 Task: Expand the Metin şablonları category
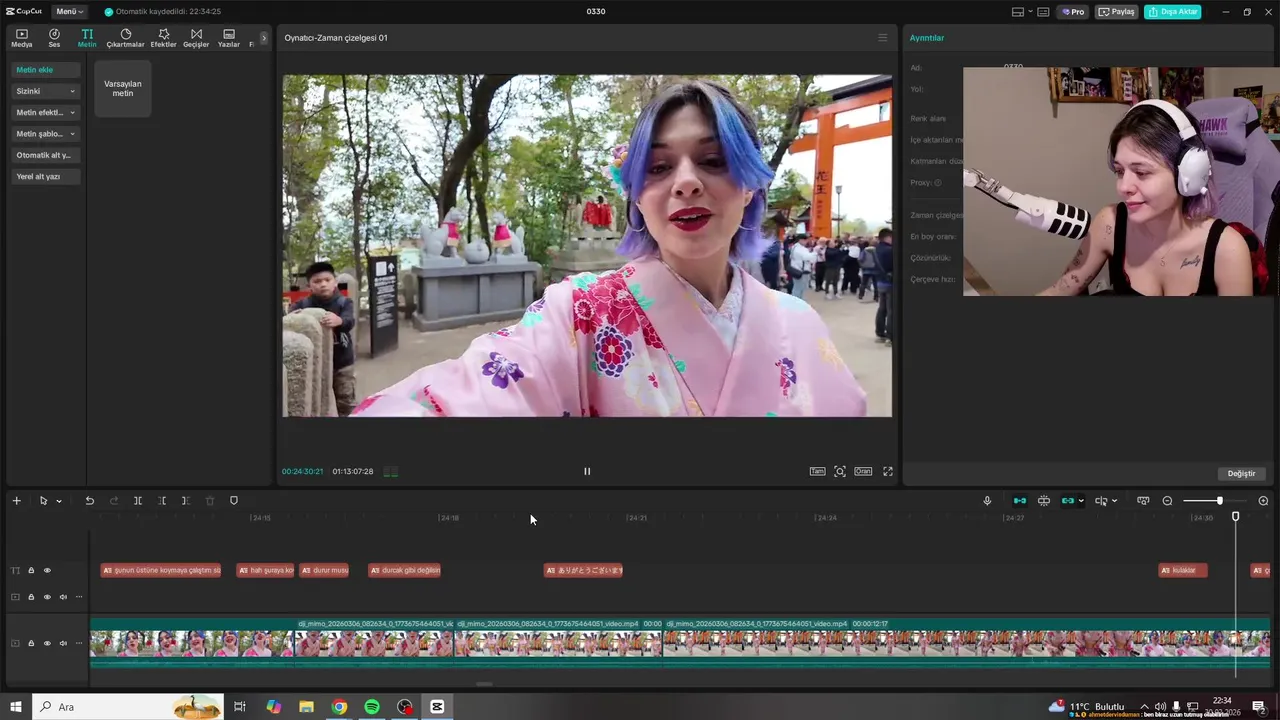[46, 134]
